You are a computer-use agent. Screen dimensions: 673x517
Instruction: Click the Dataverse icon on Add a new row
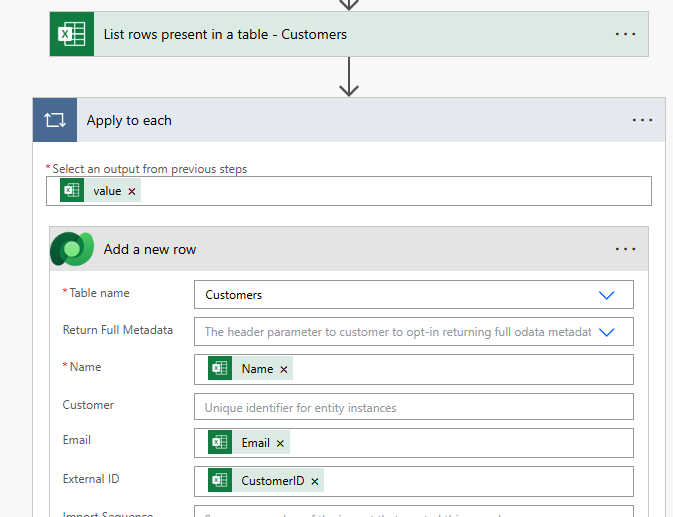click(x=72, y=249)
